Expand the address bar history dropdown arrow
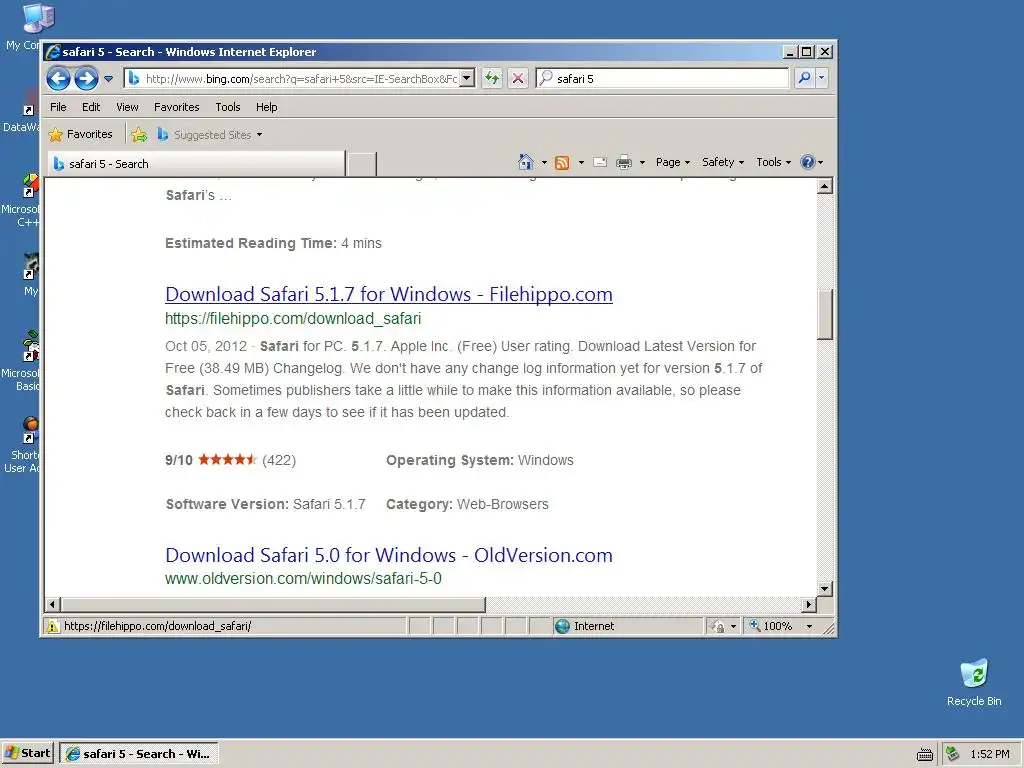Screen dimensions: 1024x768 click(467, 78)
